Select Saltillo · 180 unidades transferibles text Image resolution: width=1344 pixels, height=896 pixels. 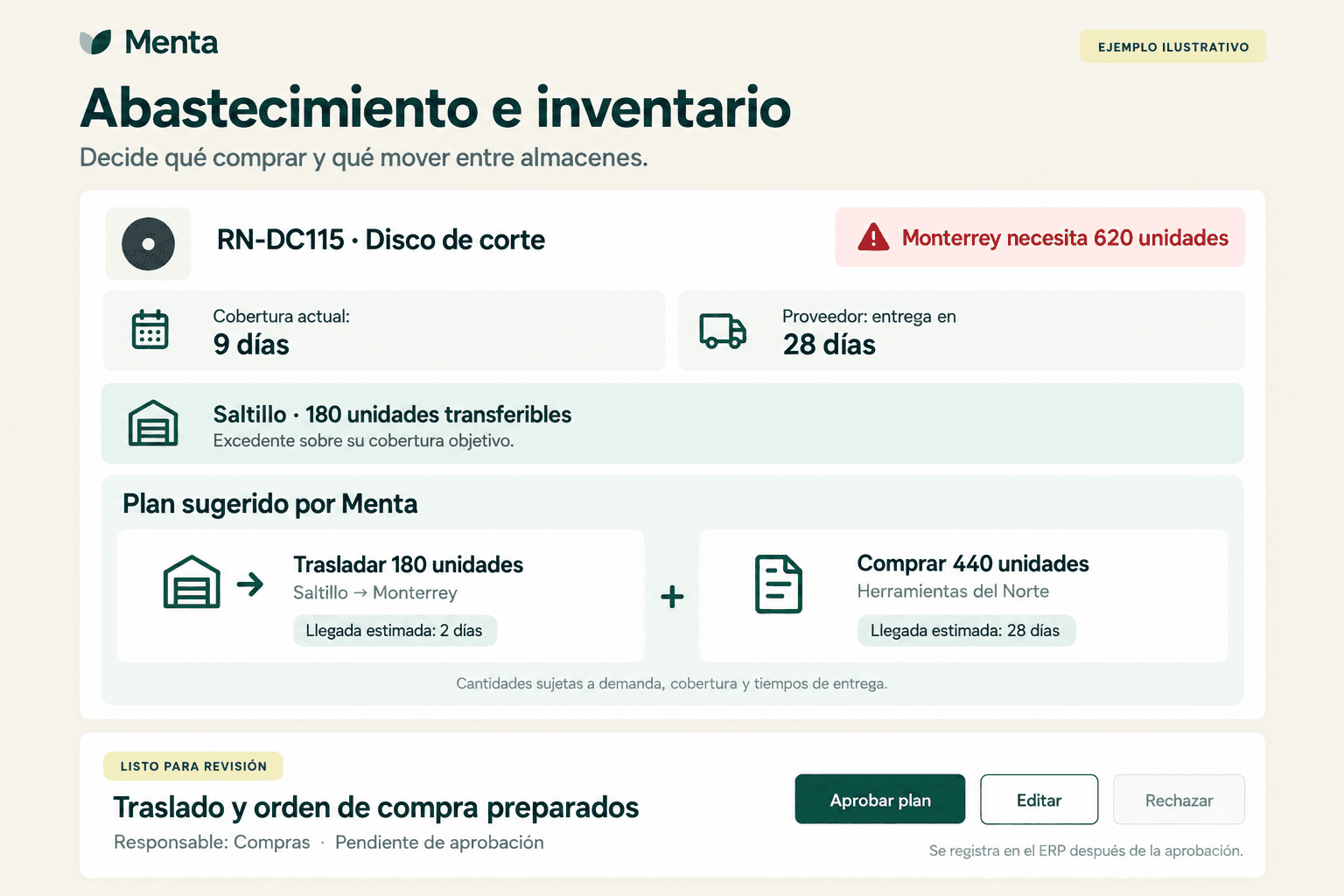(x=392, y=414)
